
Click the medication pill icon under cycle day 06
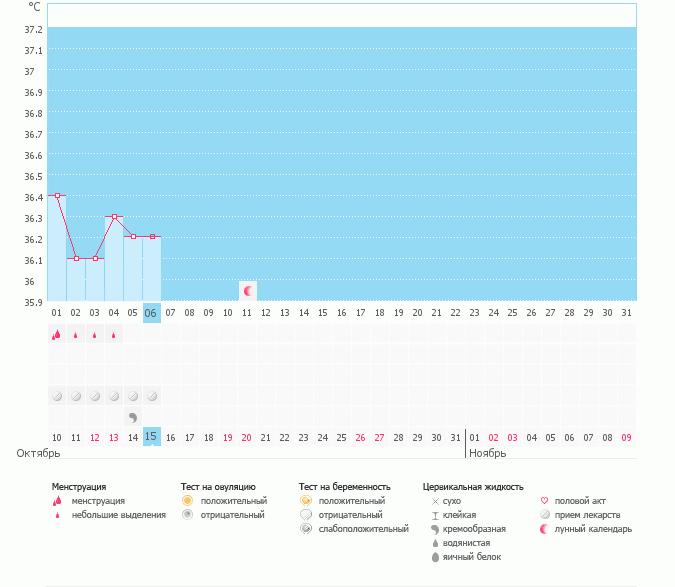tap(151, 396)
